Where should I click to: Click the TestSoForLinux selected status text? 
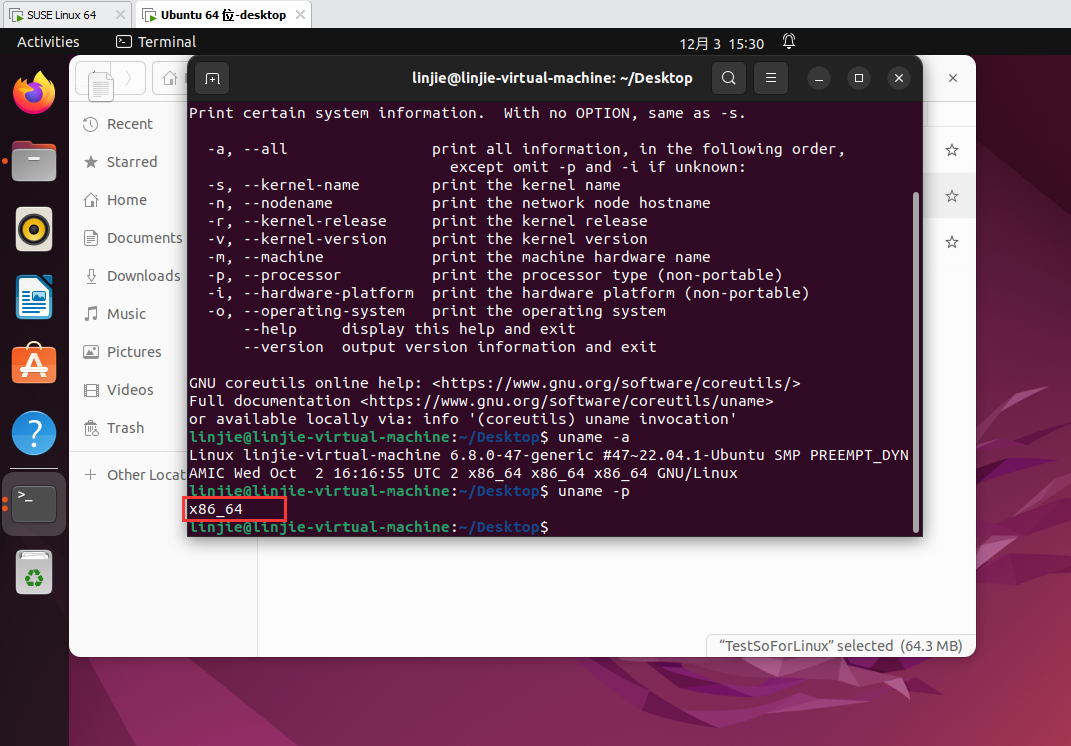[841, 646]
